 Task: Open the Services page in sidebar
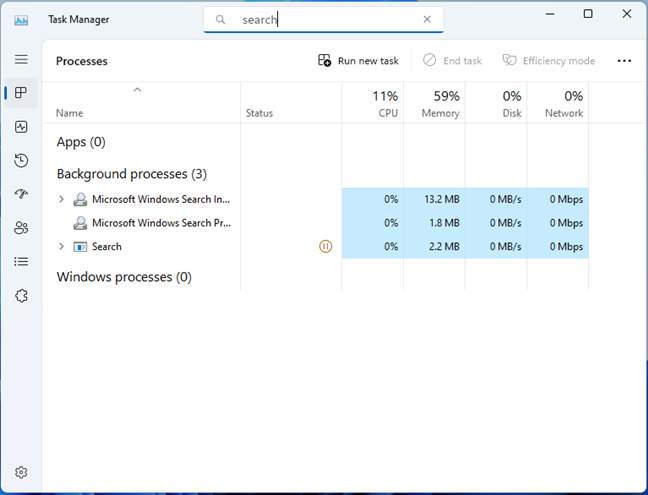click(21, 296)
